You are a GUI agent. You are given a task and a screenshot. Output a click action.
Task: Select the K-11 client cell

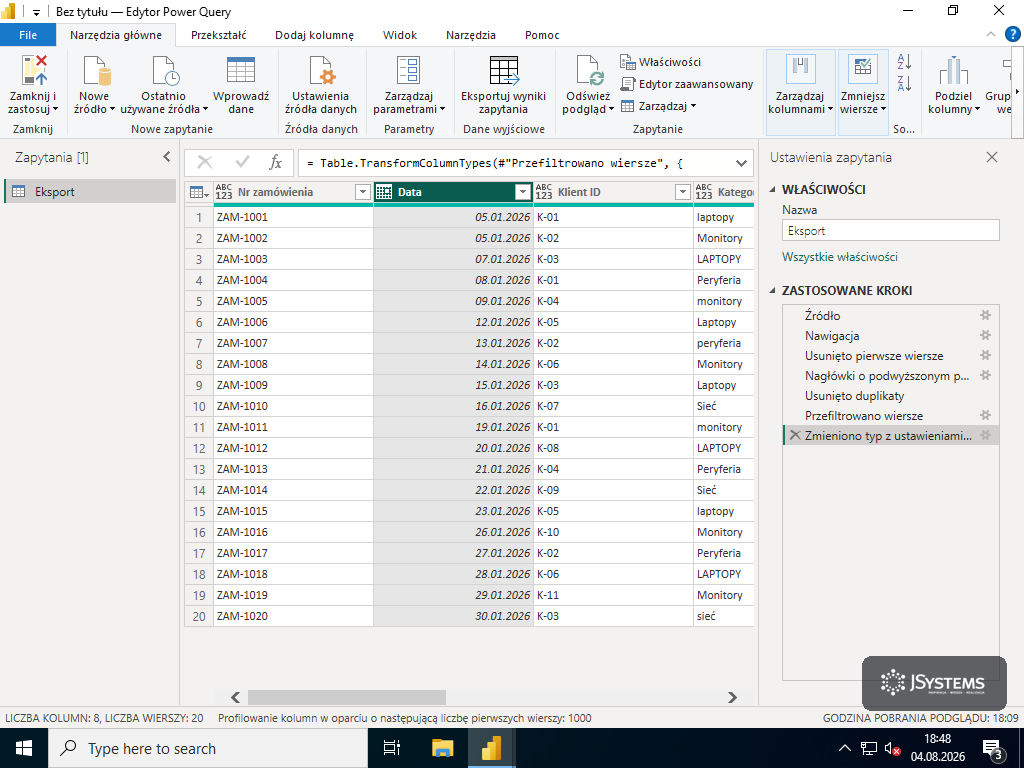[x=613, y=595]
